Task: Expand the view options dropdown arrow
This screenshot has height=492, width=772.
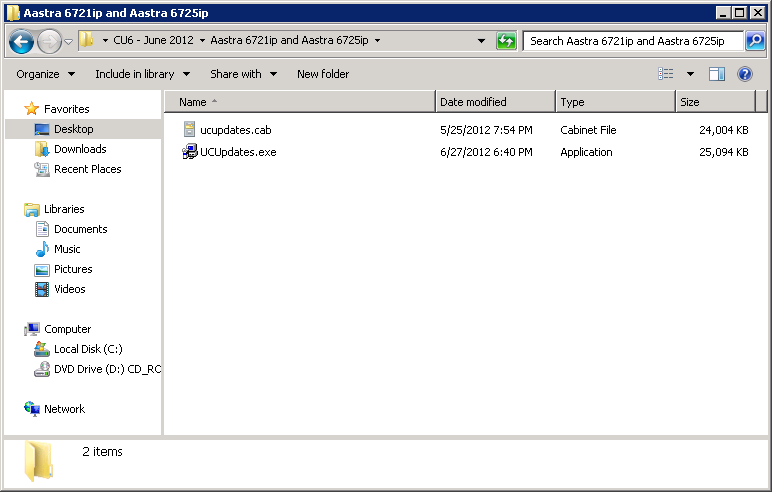Action: [690, 74]
